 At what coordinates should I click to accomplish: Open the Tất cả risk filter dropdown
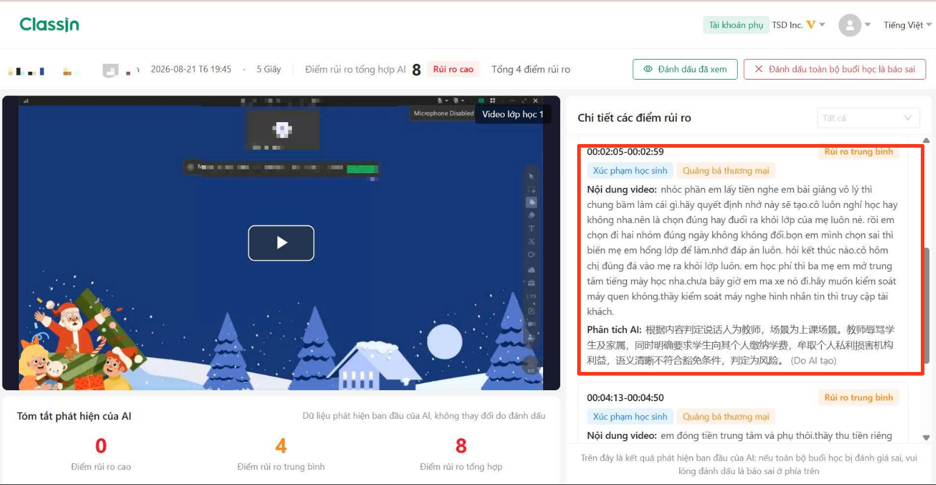868,118
